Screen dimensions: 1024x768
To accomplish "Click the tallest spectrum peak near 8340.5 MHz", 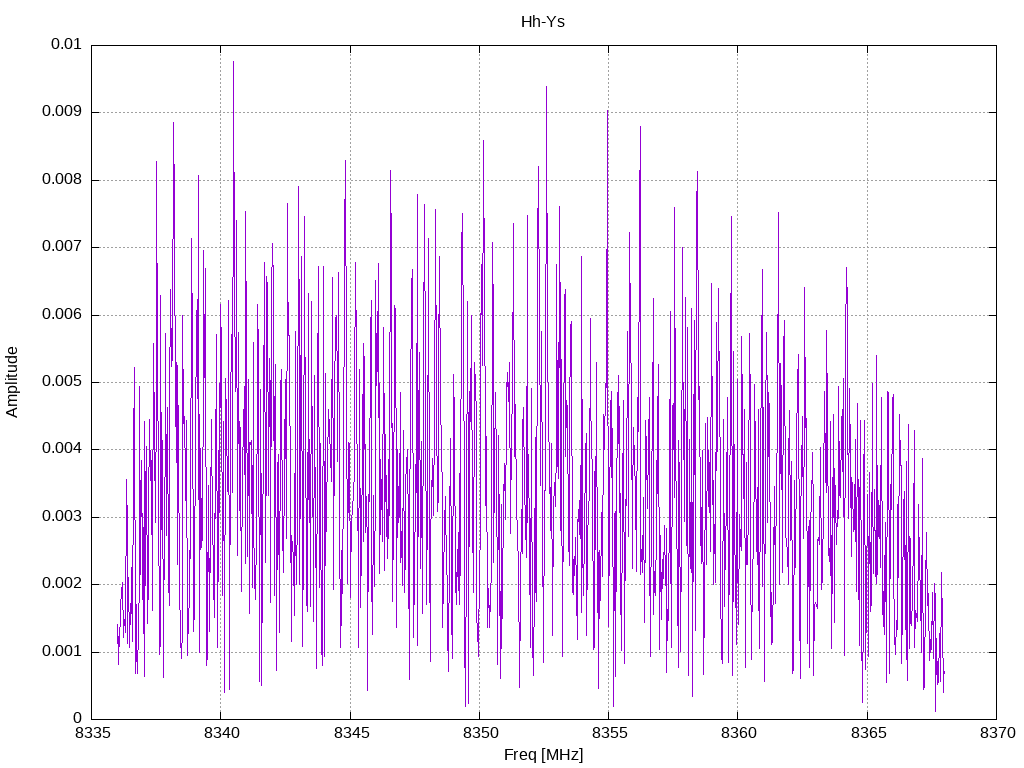I will pyautogui.click(x=233, y=63).
